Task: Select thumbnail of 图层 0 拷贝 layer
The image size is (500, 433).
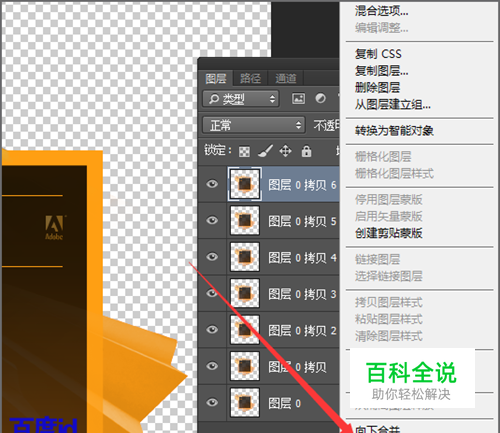Action: point(245,366)
